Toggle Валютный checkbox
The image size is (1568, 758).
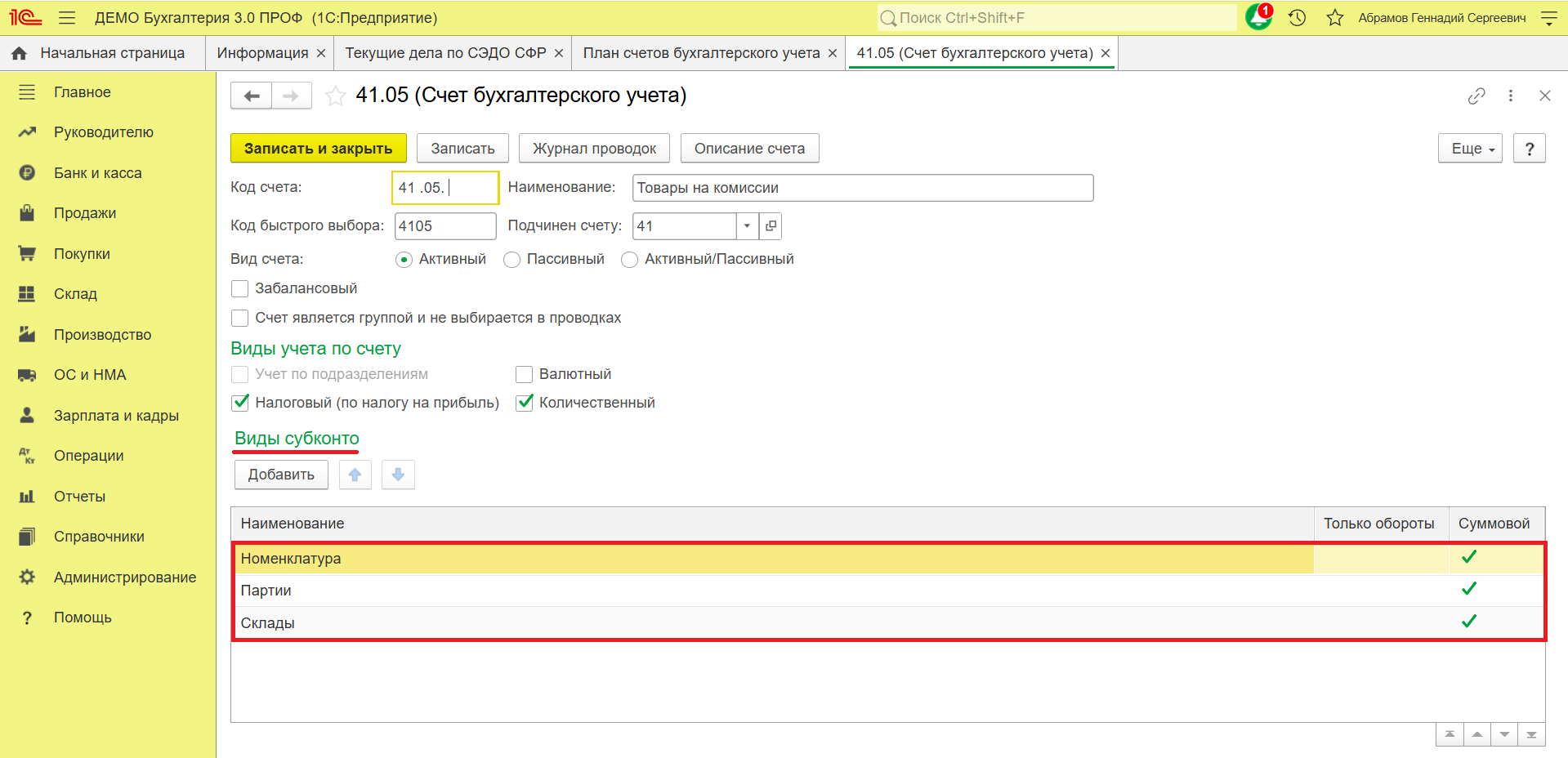(524, 374)
